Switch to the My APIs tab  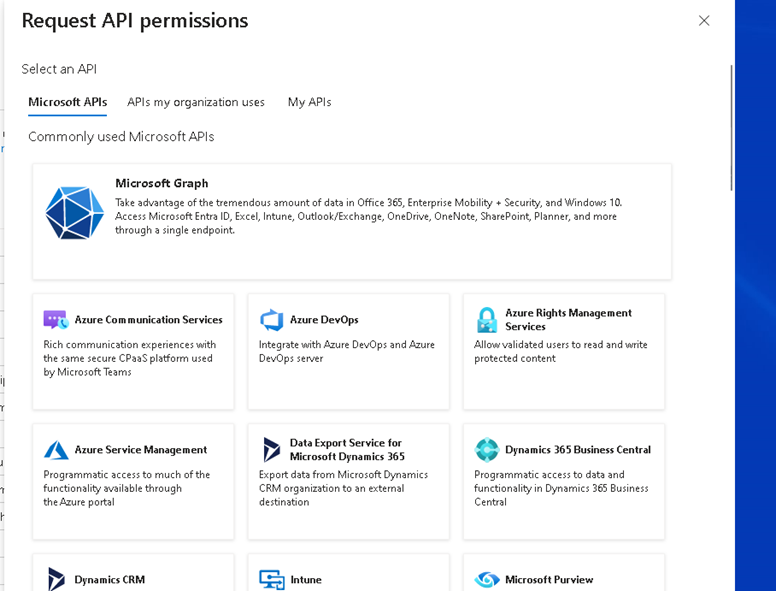[310, 102]
